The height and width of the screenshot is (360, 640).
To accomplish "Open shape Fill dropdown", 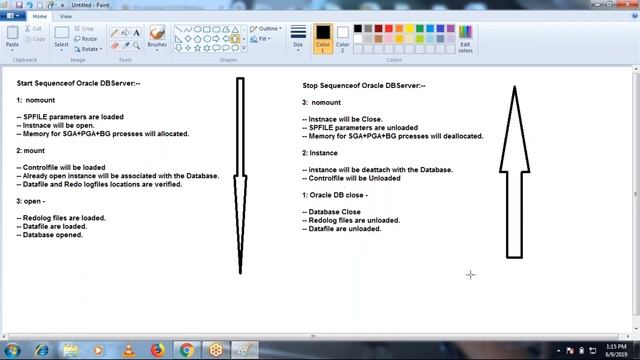I will 260,39.
